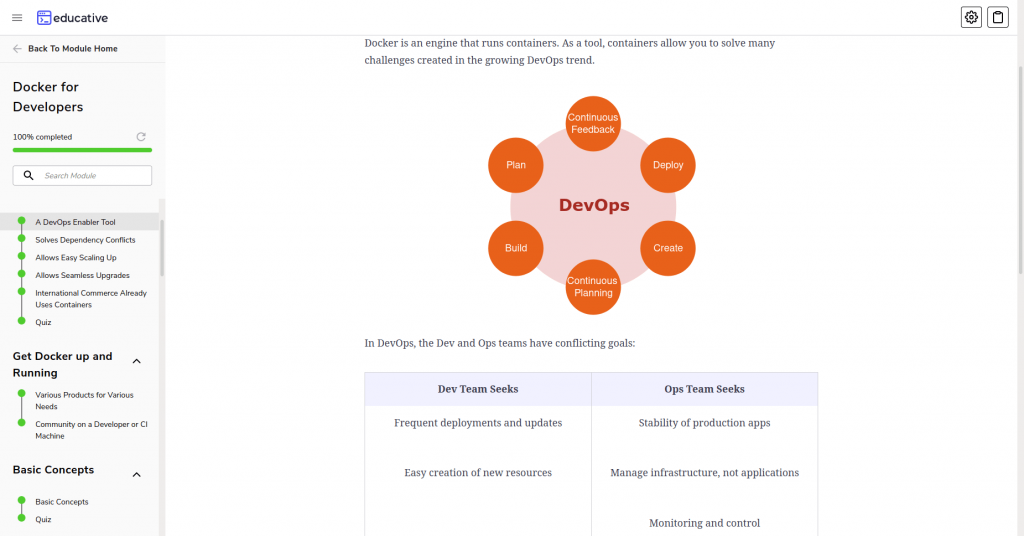Focus the Search Module field
This screenshot has height=536, width=1024.
pyautogui.click(x=82, y=175)
